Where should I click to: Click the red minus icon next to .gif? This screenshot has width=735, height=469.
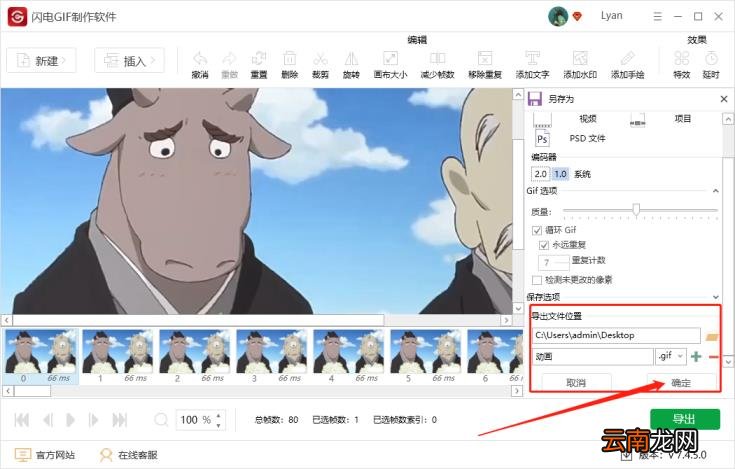point(713,357)
